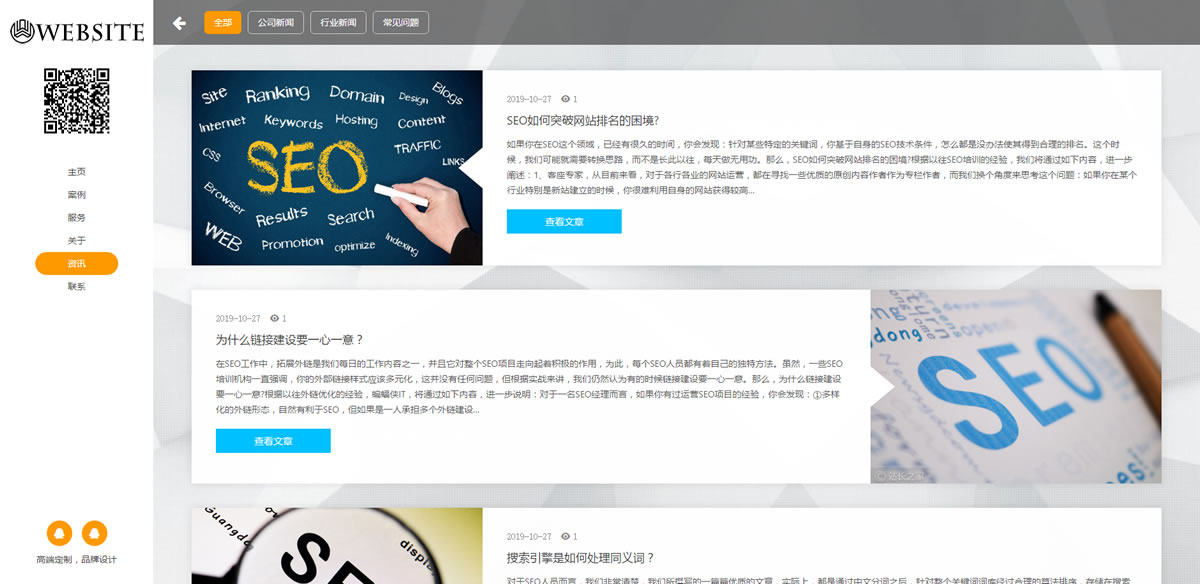Open article title 搜索引擎是如何处理同义词?
This screenshot has height=584, width=1200.
tap(581, 557)
